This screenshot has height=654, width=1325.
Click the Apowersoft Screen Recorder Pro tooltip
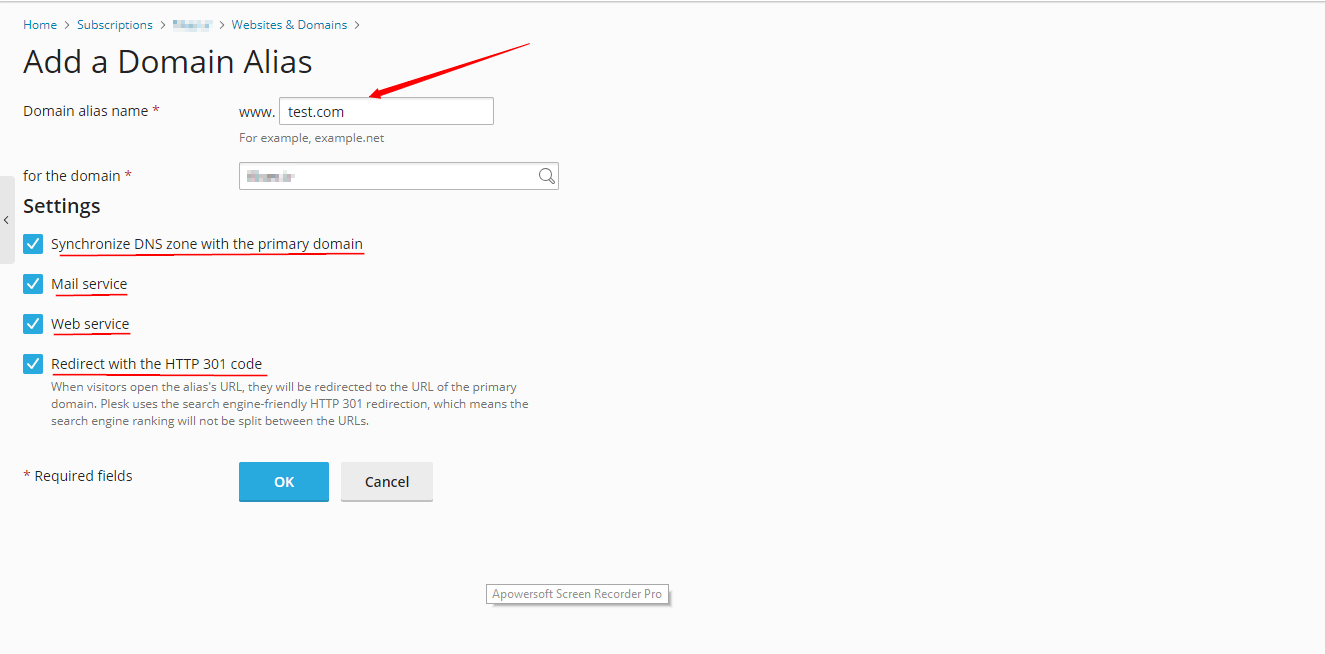pyautogui.click(x=578, y=594)
